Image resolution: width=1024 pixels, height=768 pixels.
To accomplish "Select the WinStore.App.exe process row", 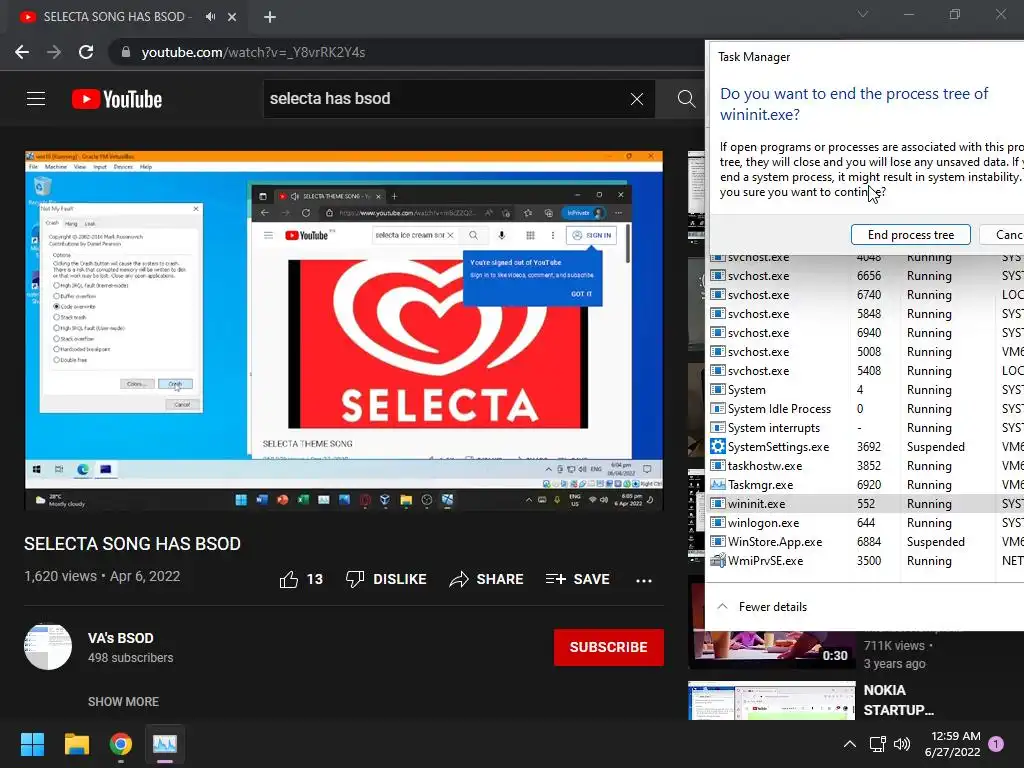I will pyautogui.click(x=865, y=541).
